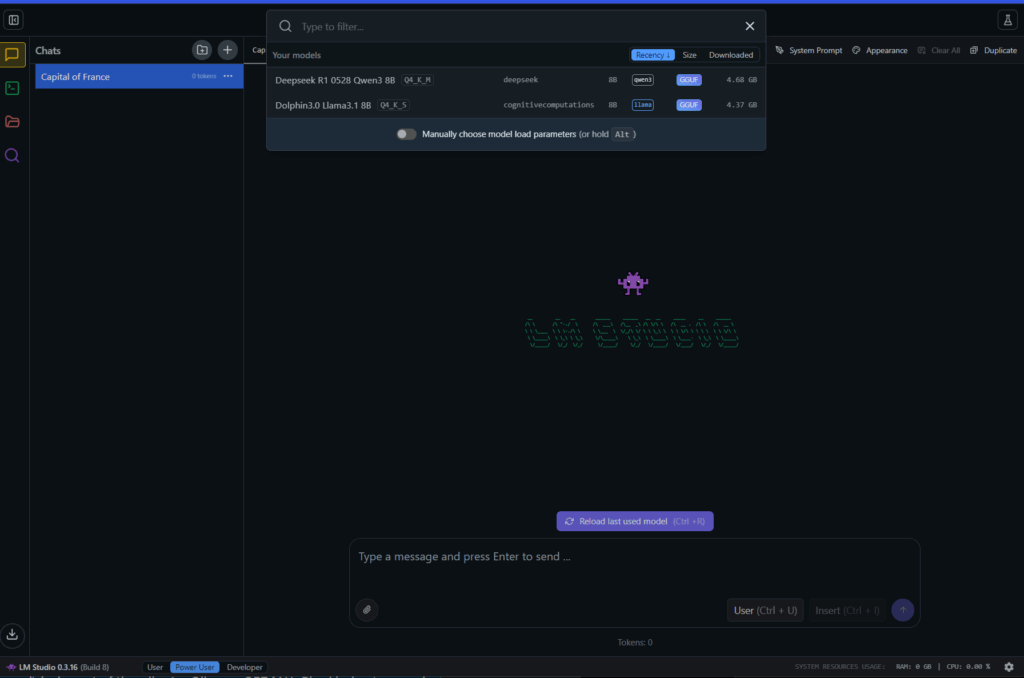Image resolution: width=1024 pixels, height=678 pixels.
Task: Open options for Capital of France chat
Action: 227,76
